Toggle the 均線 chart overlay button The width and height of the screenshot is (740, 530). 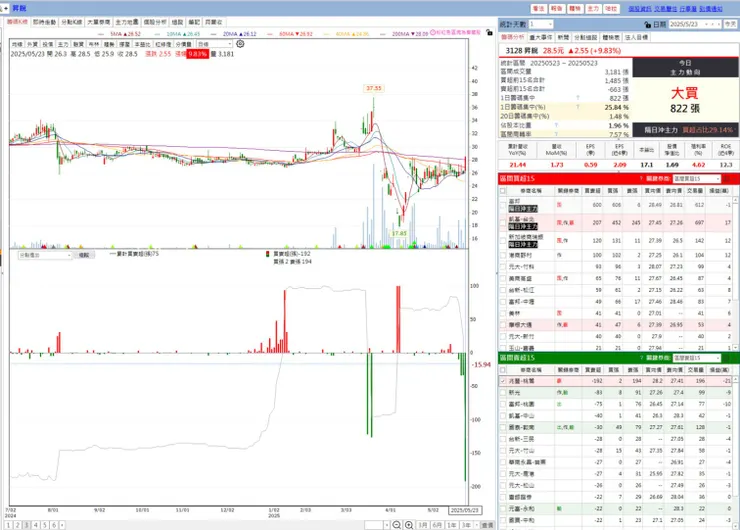[17, 44]
